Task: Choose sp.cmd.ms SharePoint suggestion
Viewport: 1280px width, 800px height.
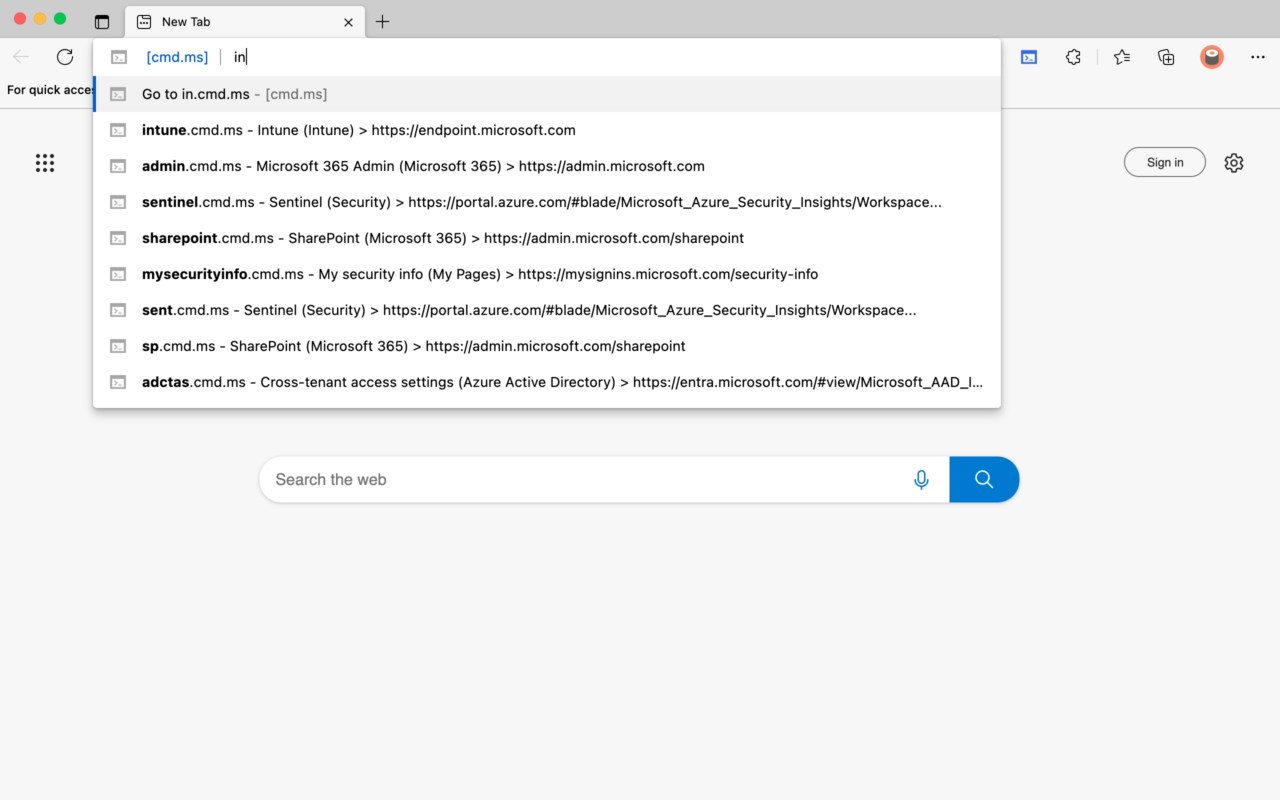Action: coord(547,346)
